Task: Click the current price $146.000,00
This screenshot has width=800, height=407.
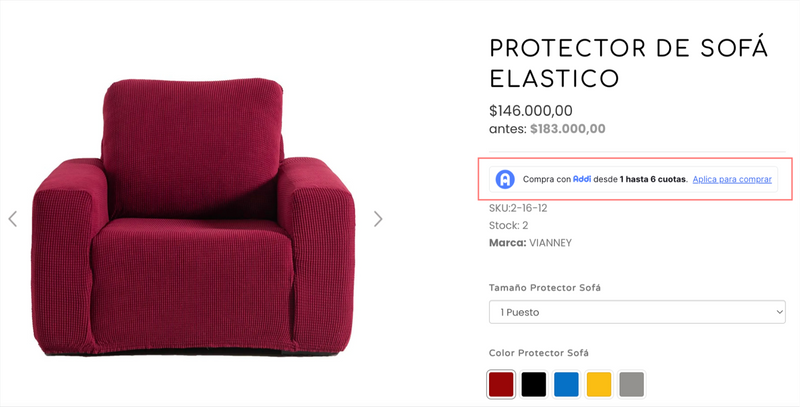Action: click(x=531, y=110)
